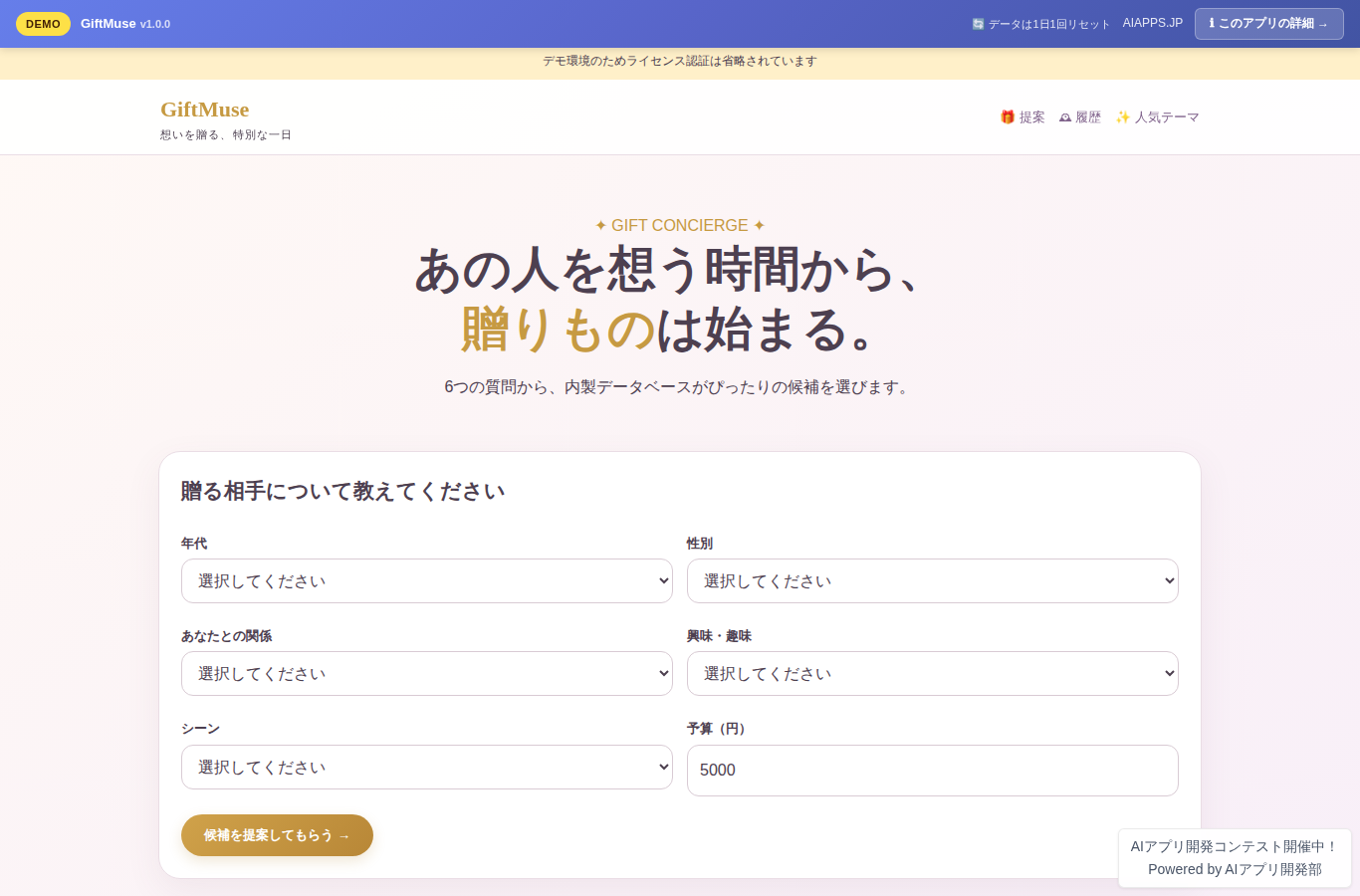Viewport: 1360px width, 896px height.
Task: Click the AIアプリ開発コンテスト開催中 notice
Action: coord(1235,846)
